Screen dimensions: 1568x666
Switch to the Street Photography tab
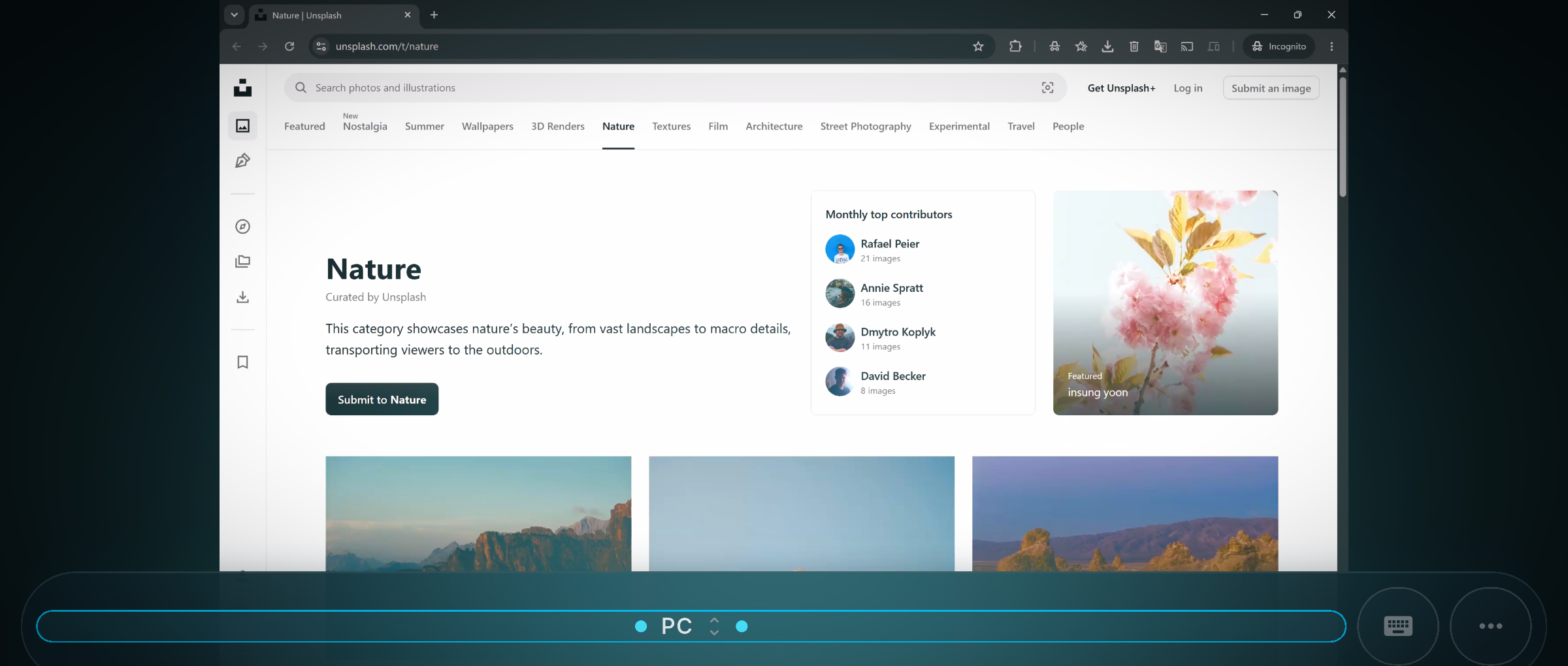[866, 126]
